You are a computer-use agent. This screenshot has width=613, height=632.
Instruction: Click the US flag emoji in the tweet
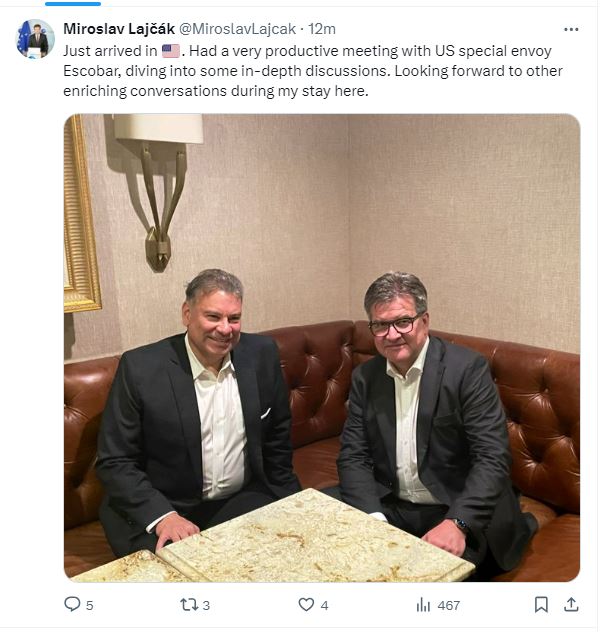point(170,51)
